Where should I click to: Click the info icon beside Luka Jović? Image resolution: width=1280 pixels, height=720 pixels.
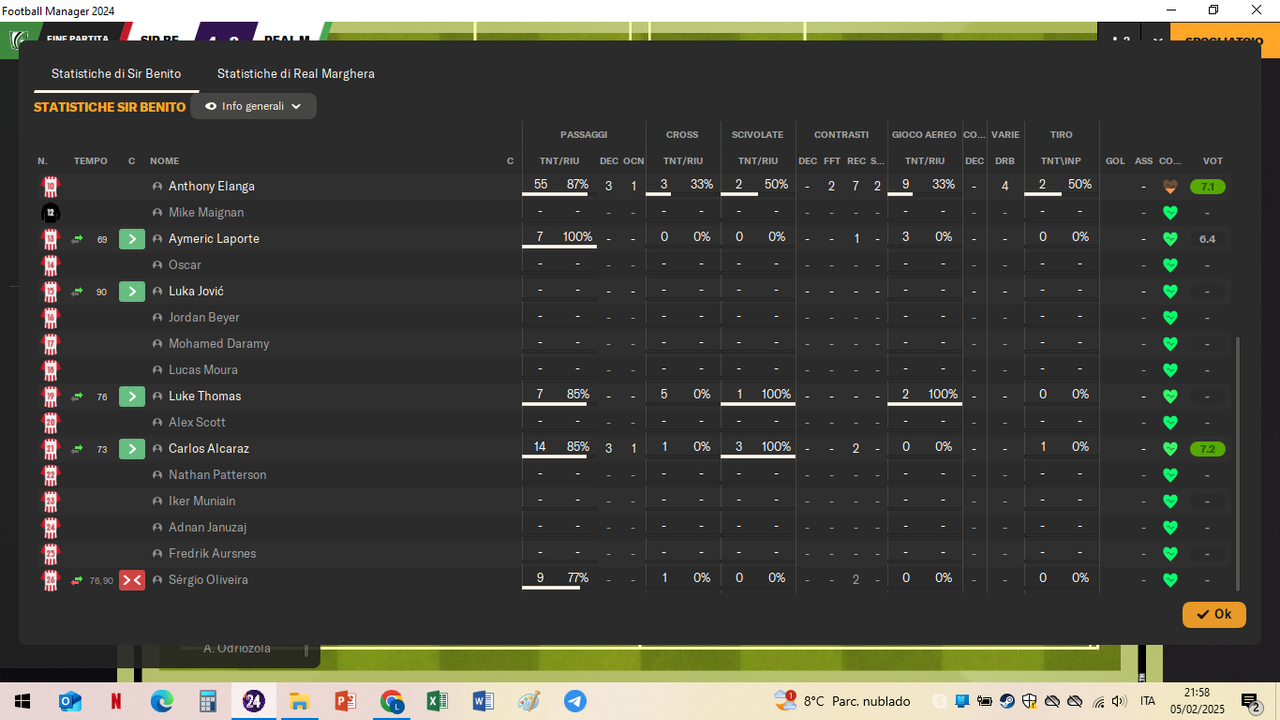click(x=157, y=291)
